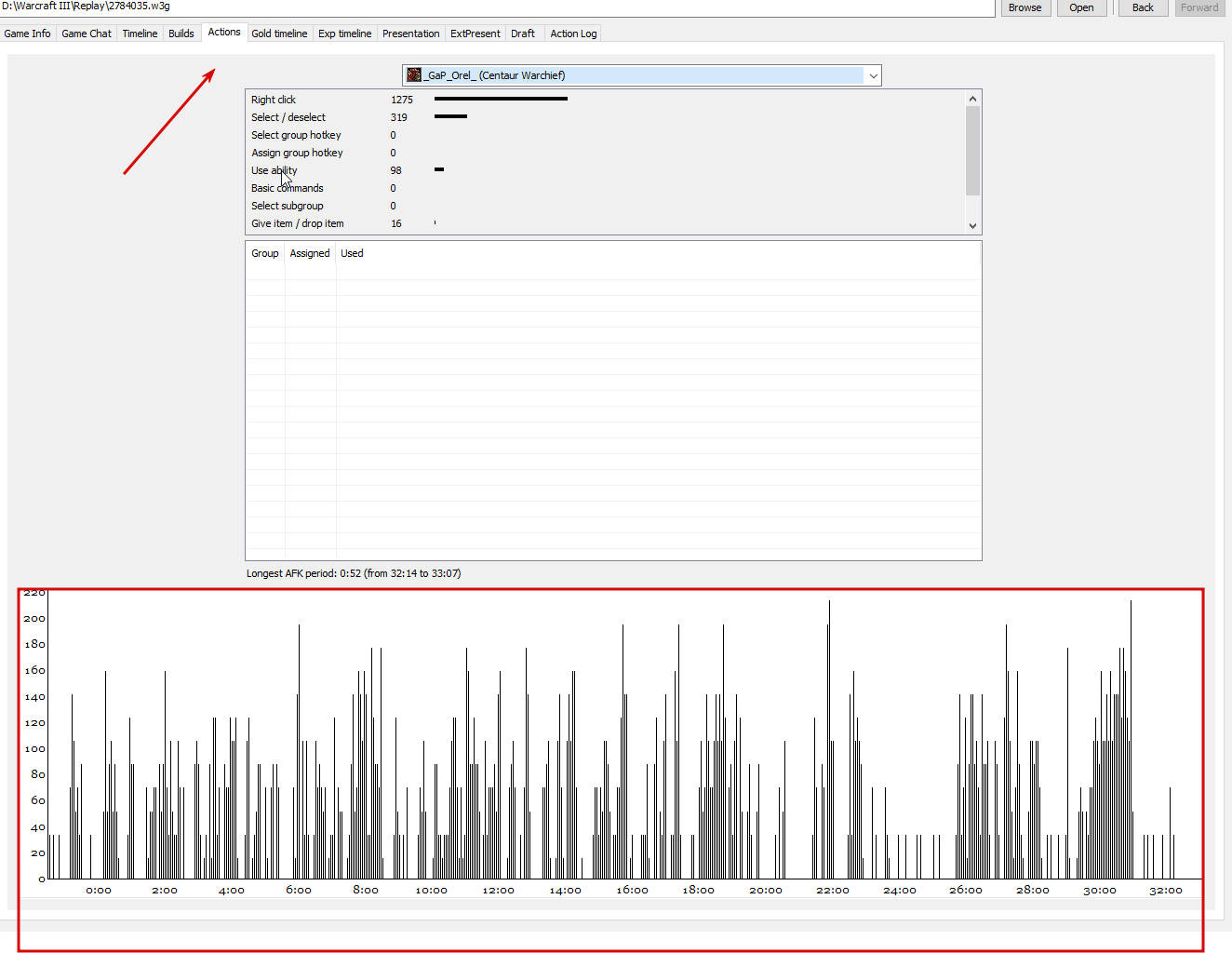
Task: Click the 100 value on the chart axis
Action: 34,748
